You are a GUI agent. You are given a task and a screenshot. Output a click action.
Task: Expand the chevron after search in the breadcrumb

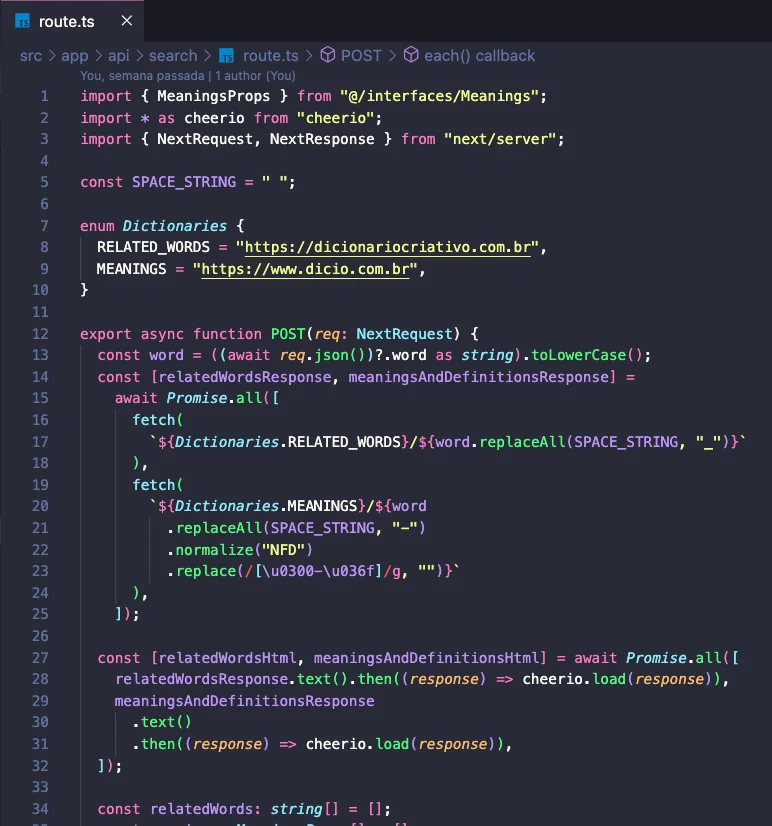point(208,55)
